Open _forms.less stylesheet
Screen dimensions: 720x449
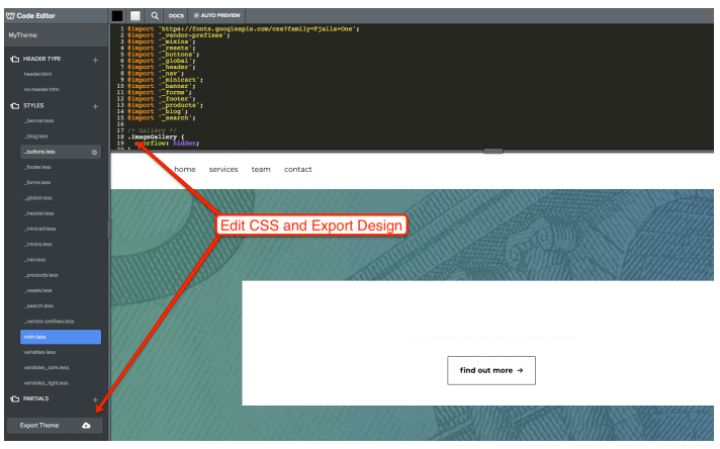click(37, 183)
